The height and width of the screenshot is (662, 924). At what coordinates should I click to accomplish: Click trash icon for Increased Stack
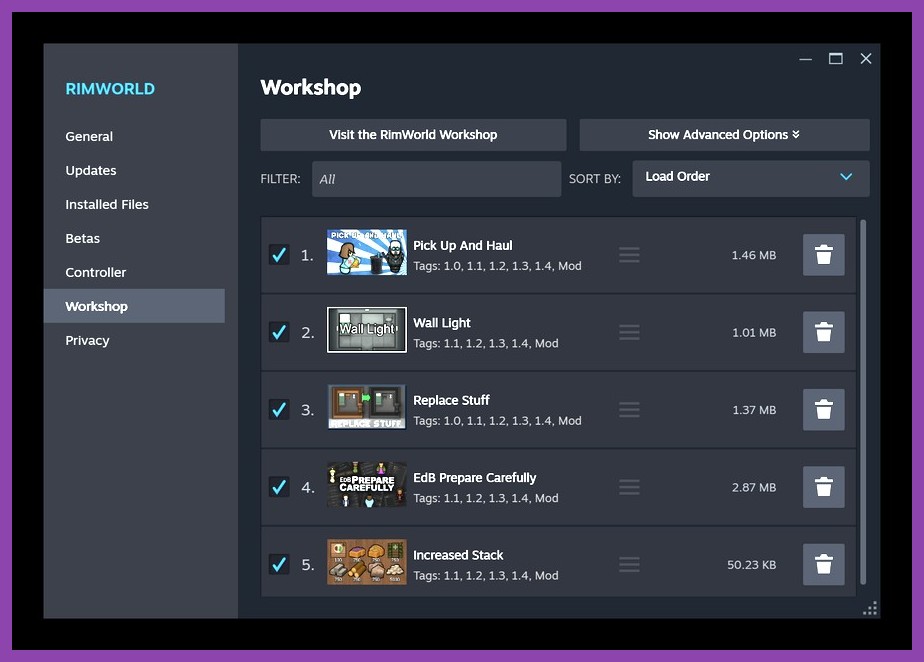pos(823,564)
